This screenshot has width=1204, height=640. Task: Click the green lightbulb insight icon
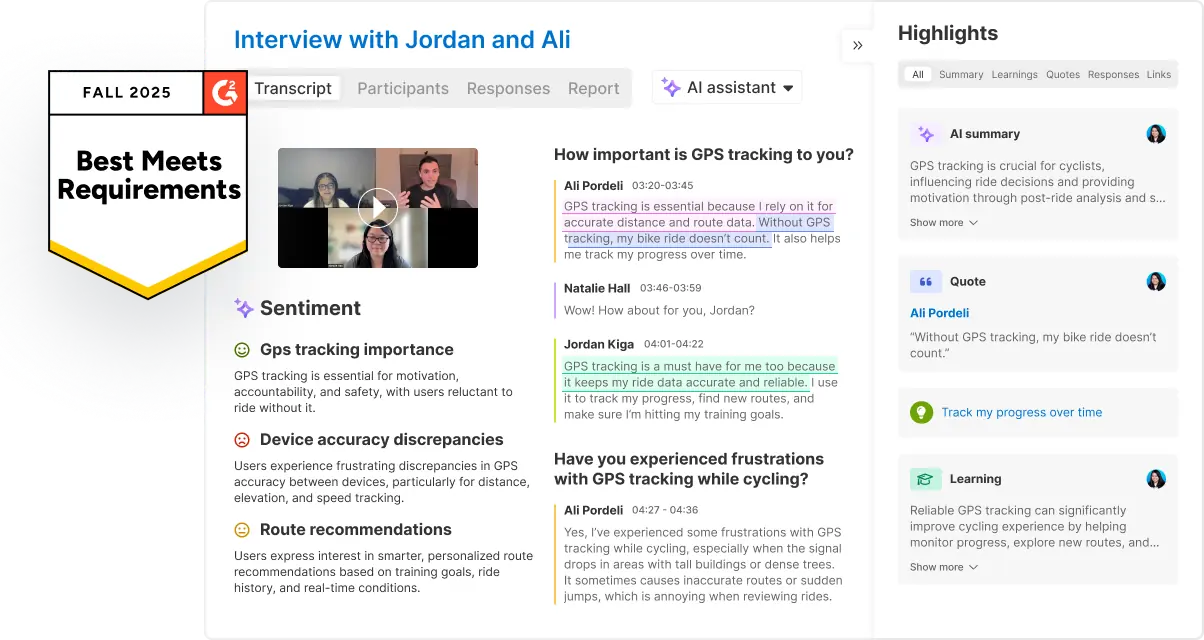921,412
